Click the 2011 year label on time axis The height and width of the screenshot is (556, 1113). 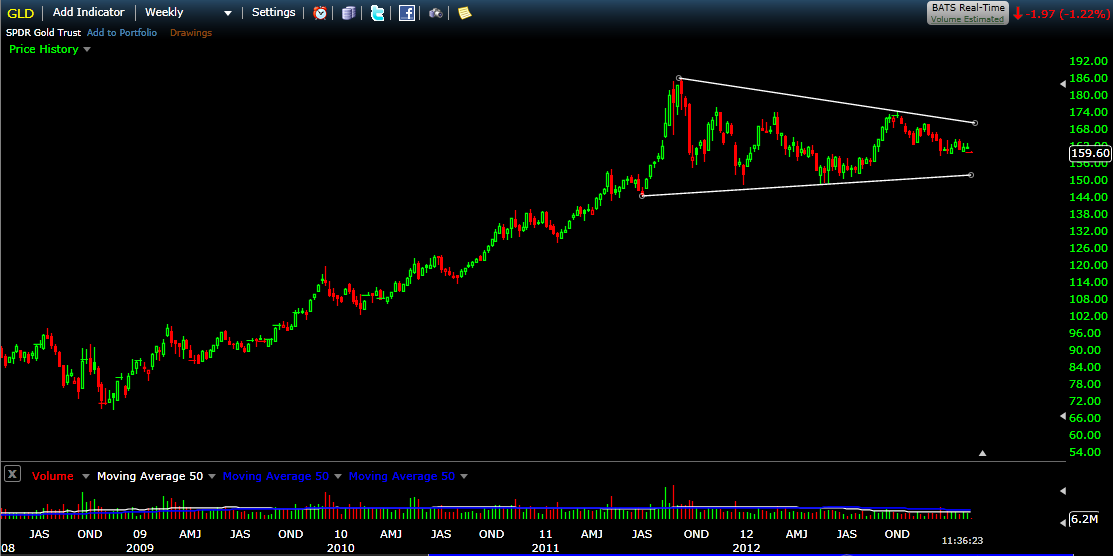click(x=544, y=548)
